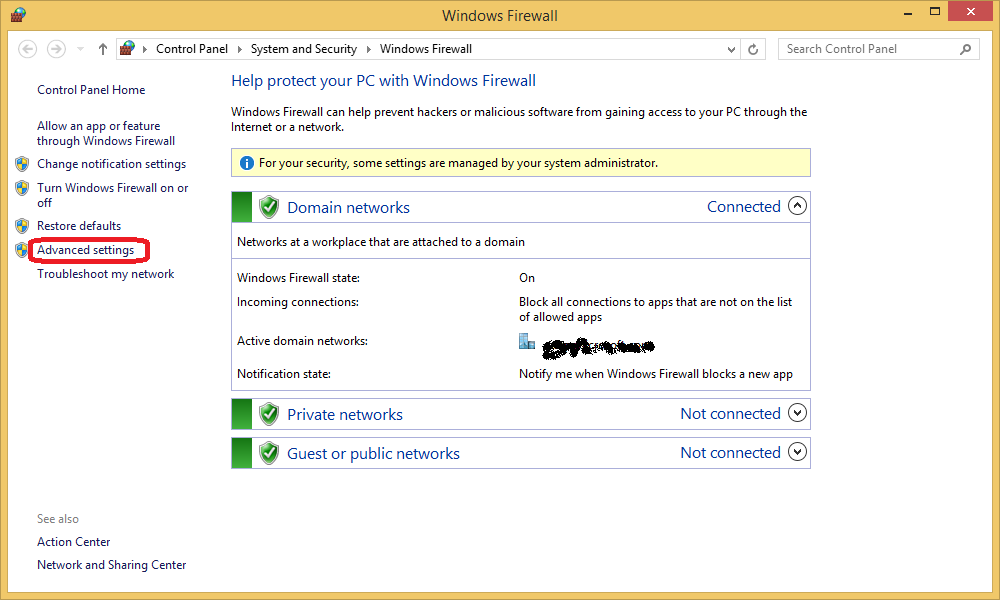
Task: Collapse the Domain networks section
Action: pyautogui.click(x=797, y=206)
